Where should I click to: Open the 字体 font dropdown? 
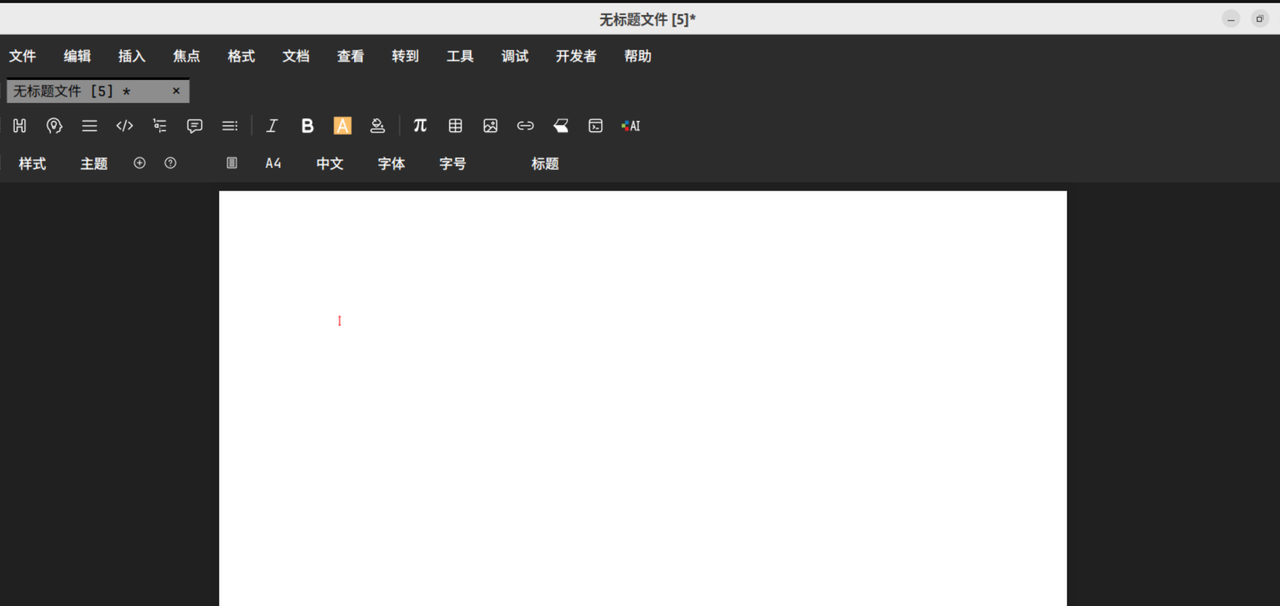click(391, 164)
